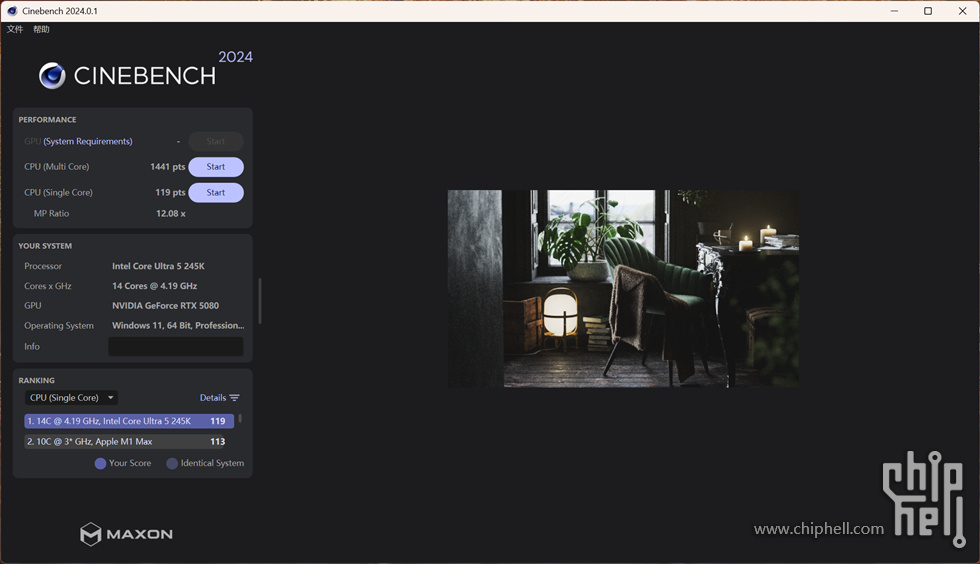Viewport: 980px width, 564px height.
Task: Click the PERFORMANCE section heading
Action: coord(48,120)
